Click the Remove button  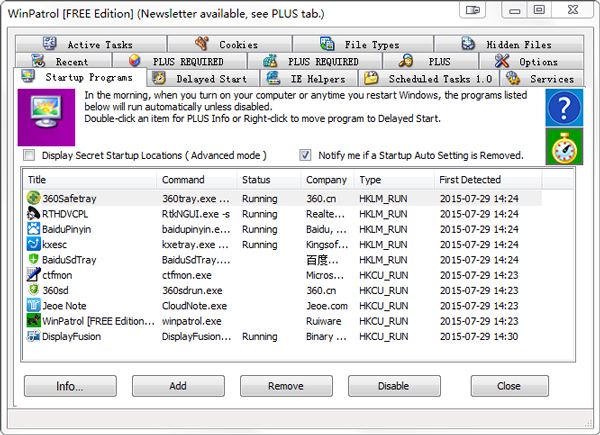tap(286, 386)
